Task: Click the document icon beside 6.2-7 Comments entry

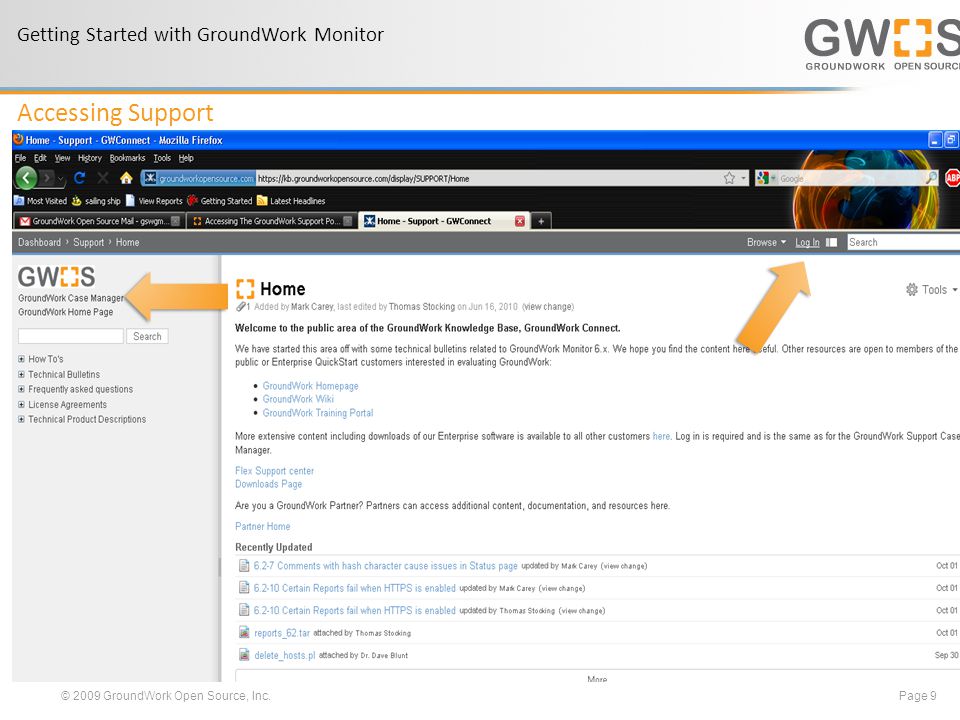Action: (244, 566)
